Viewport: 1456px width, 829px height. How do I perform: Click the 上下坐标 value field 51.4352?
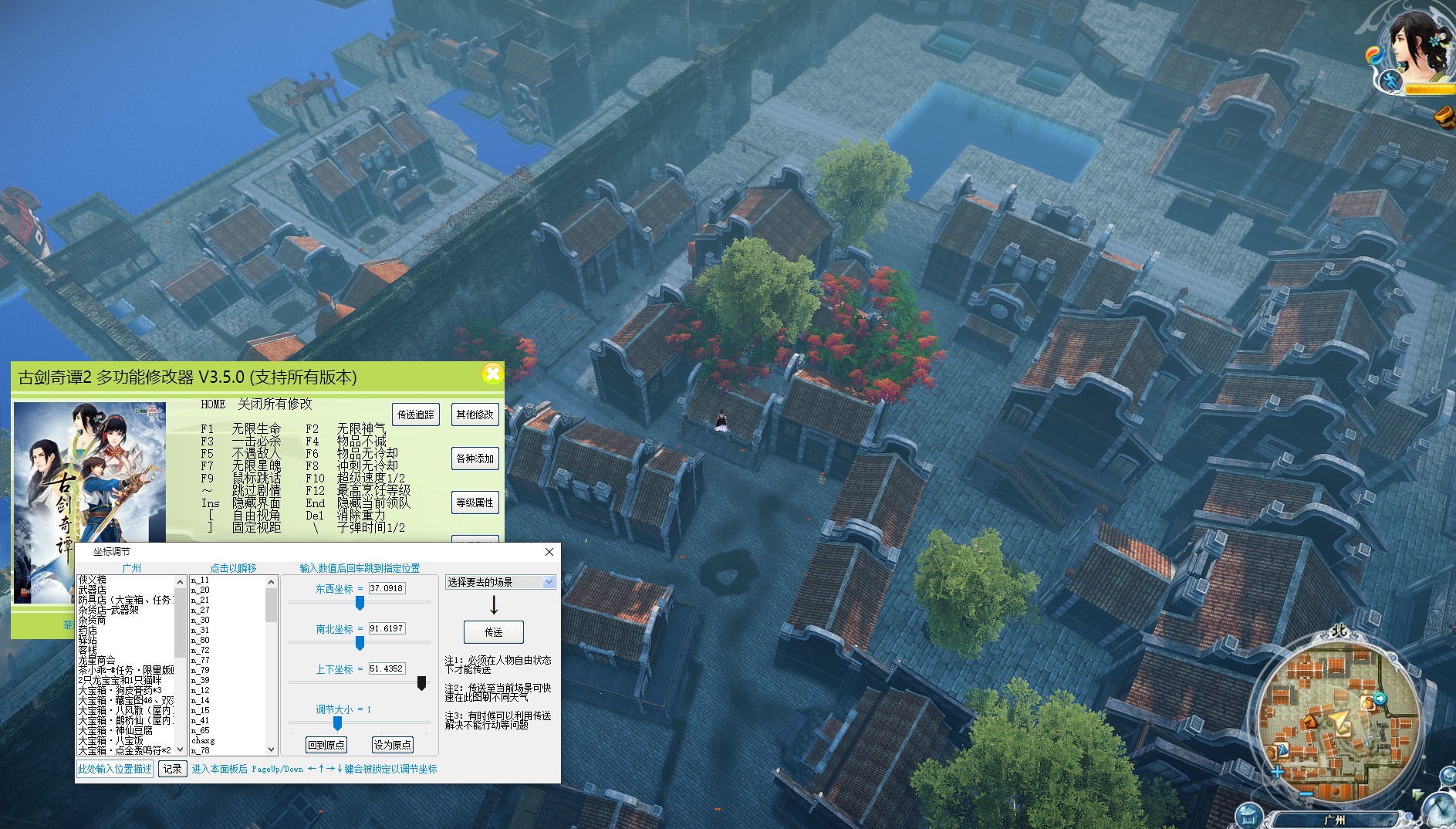[x=387, y=668]
